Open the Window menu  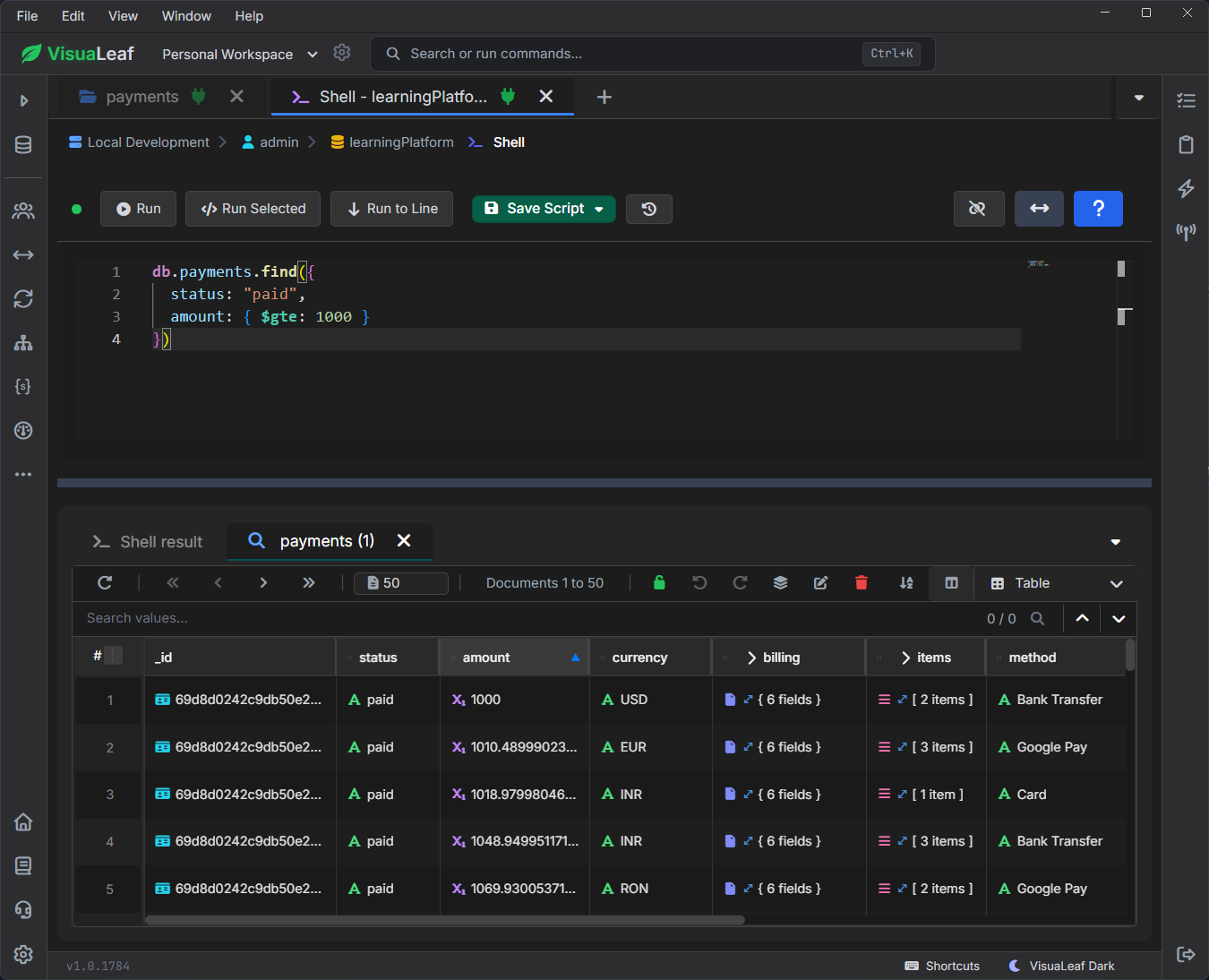tap(186, 16)
